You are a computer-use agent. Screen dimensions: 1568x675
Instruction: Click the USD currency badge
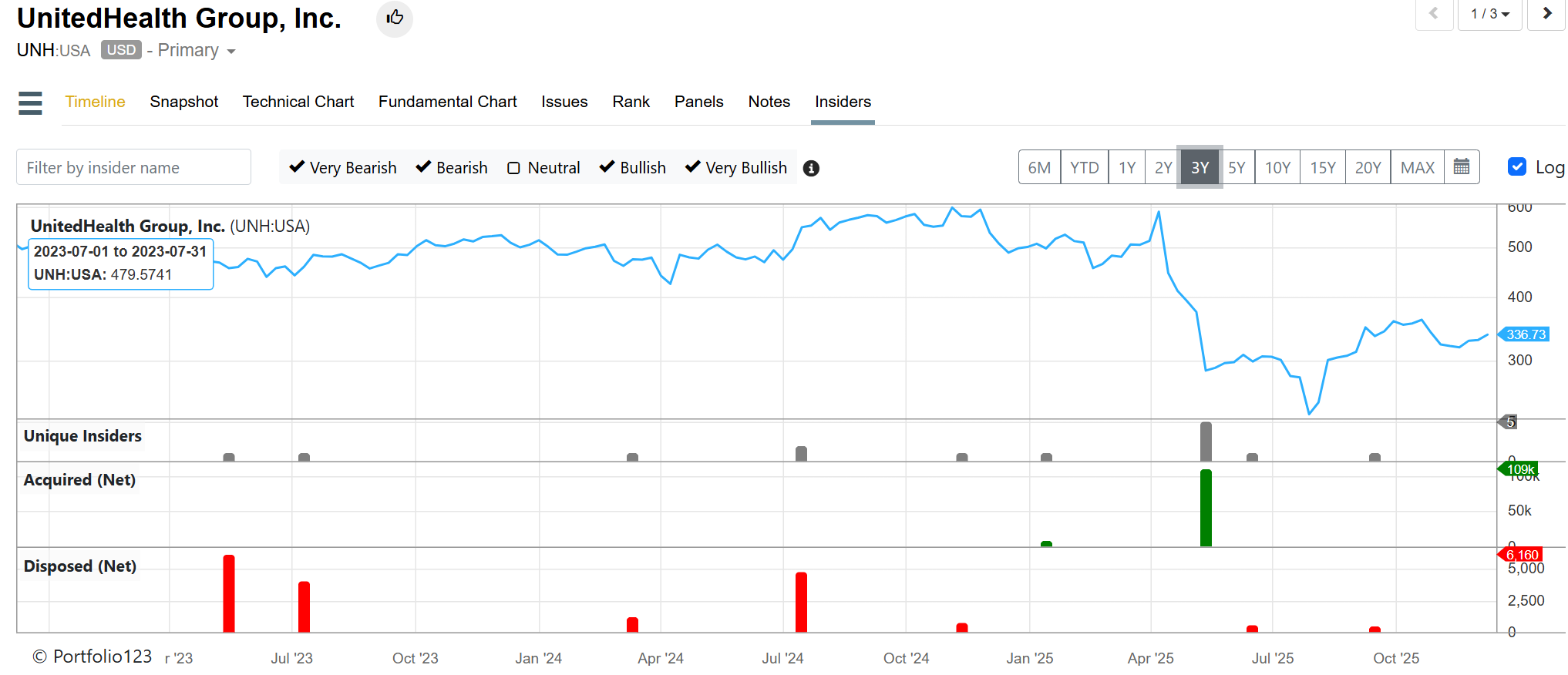click(x=121, y=50)
